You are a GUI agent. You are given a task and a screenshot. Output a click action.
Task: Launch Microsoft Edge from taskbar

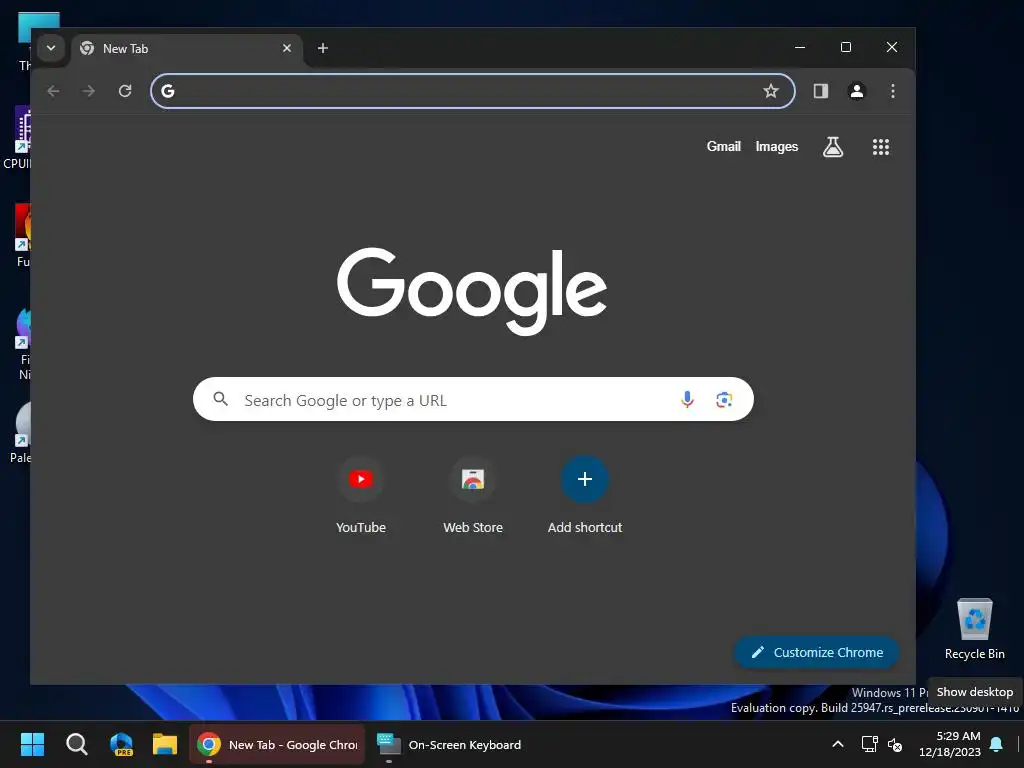pyautogui.click(x=121, y=744)
